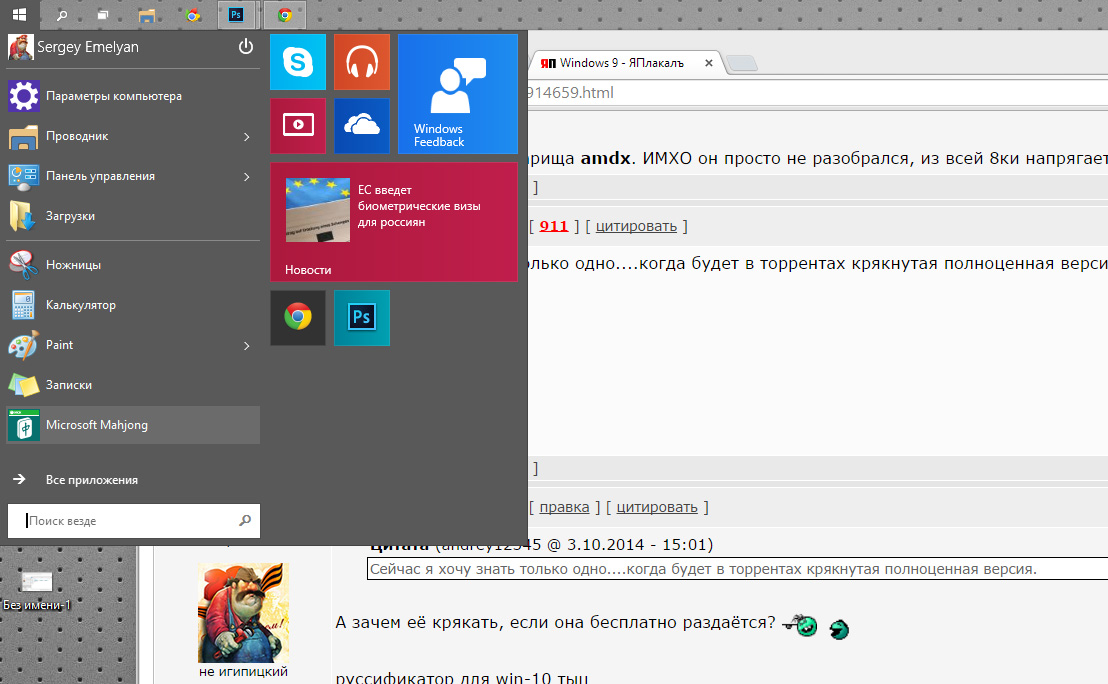This screenshot has height=684, width=1108.
Task: Open the Photoshop tile in Start menu
Action: 362,318
